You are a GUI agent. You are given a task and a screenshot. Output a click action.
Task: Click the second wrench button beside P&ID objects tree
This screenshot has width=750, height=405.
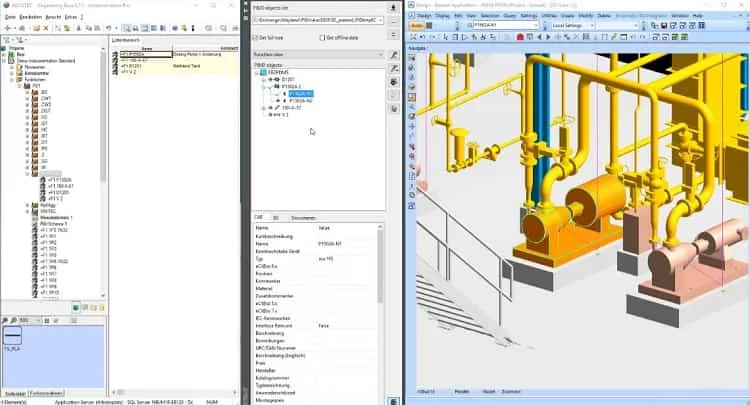(394, 69)
